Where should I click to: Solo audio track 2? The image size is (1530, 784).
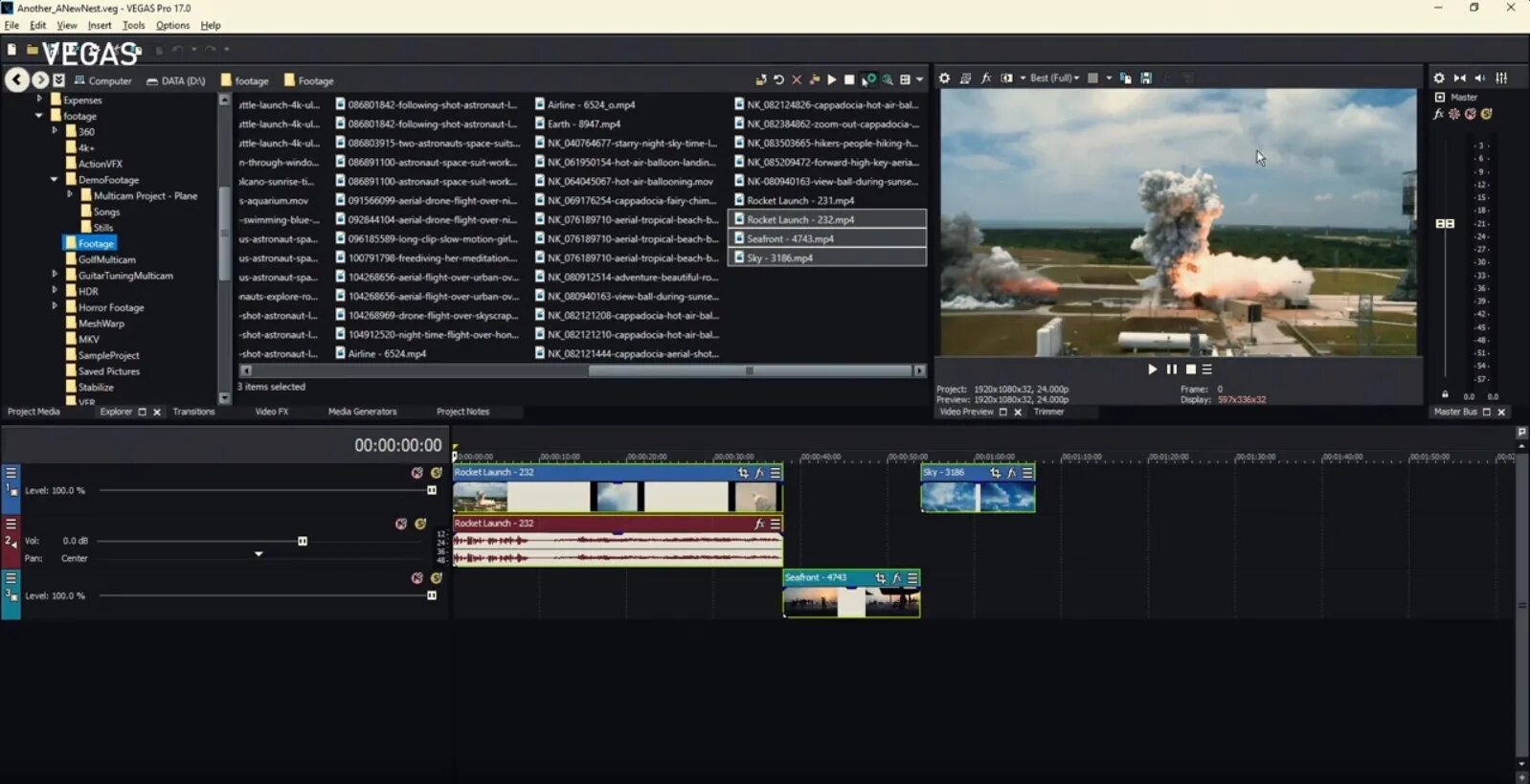[x=420, y=524]
